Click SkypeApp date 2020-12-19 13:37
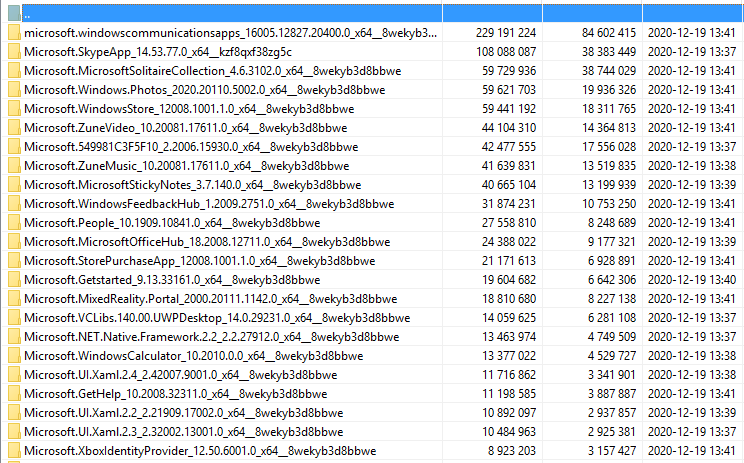 [692, 52]
